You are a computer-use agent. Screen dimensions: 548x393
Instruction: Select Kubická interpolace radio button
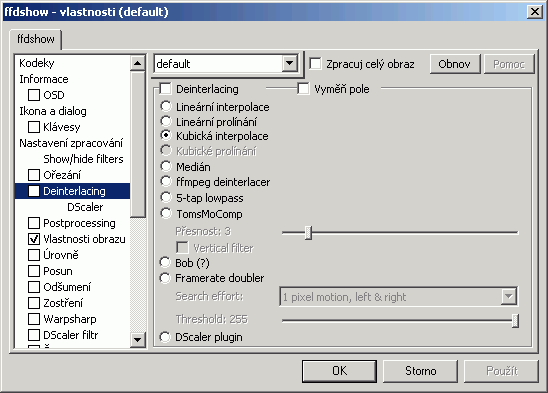[166, 135]
